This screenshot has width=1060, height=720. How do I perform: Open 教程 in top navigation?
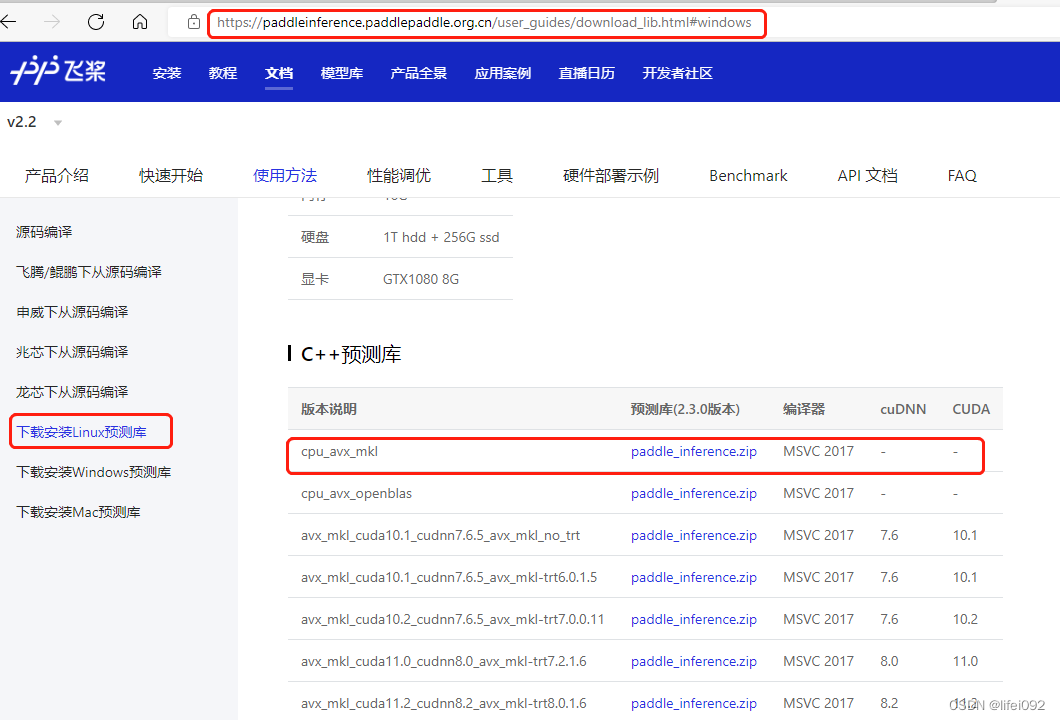(x=223, y=73)
